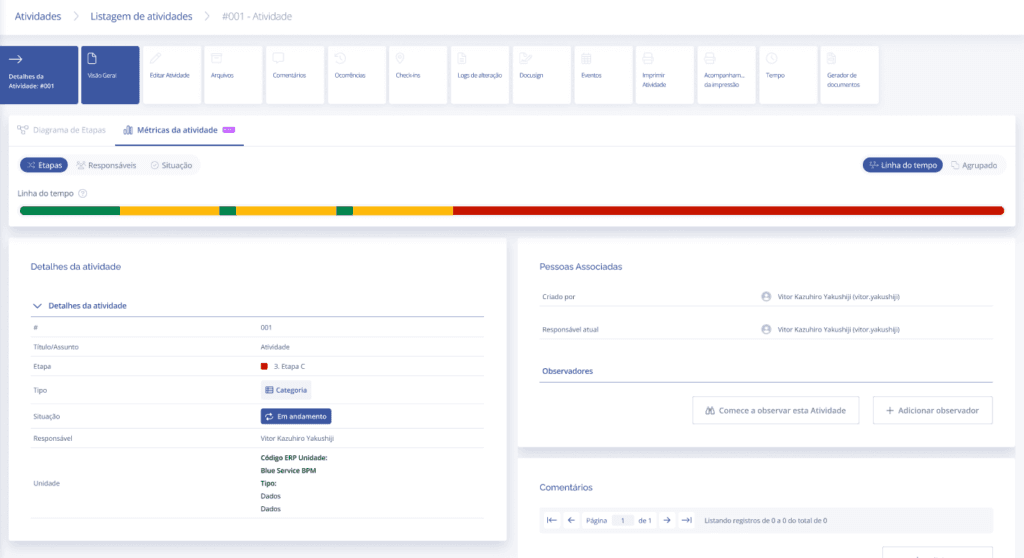Screen dimensions: 1024x558
Task: Open the Ocorrências tile
Action: [x=357, y=74]
